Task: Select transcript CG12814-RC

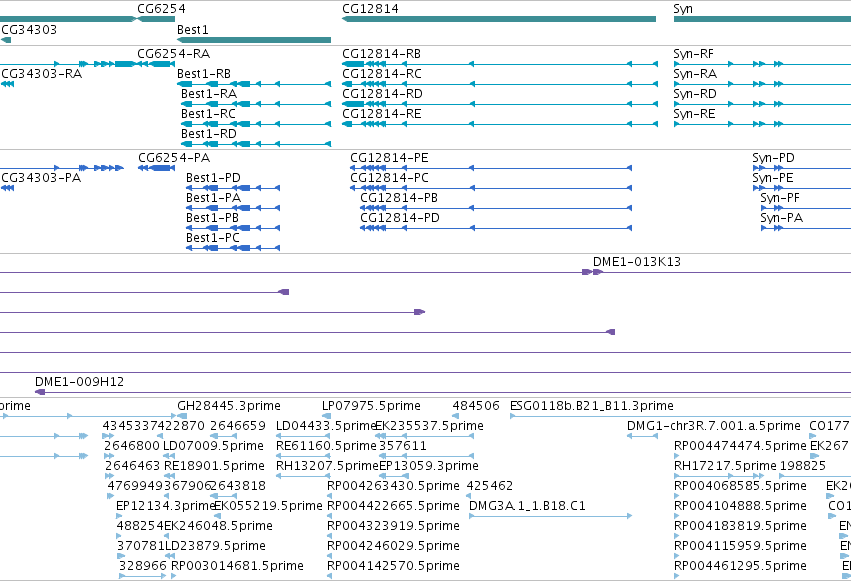Action: tap(382, 74)
